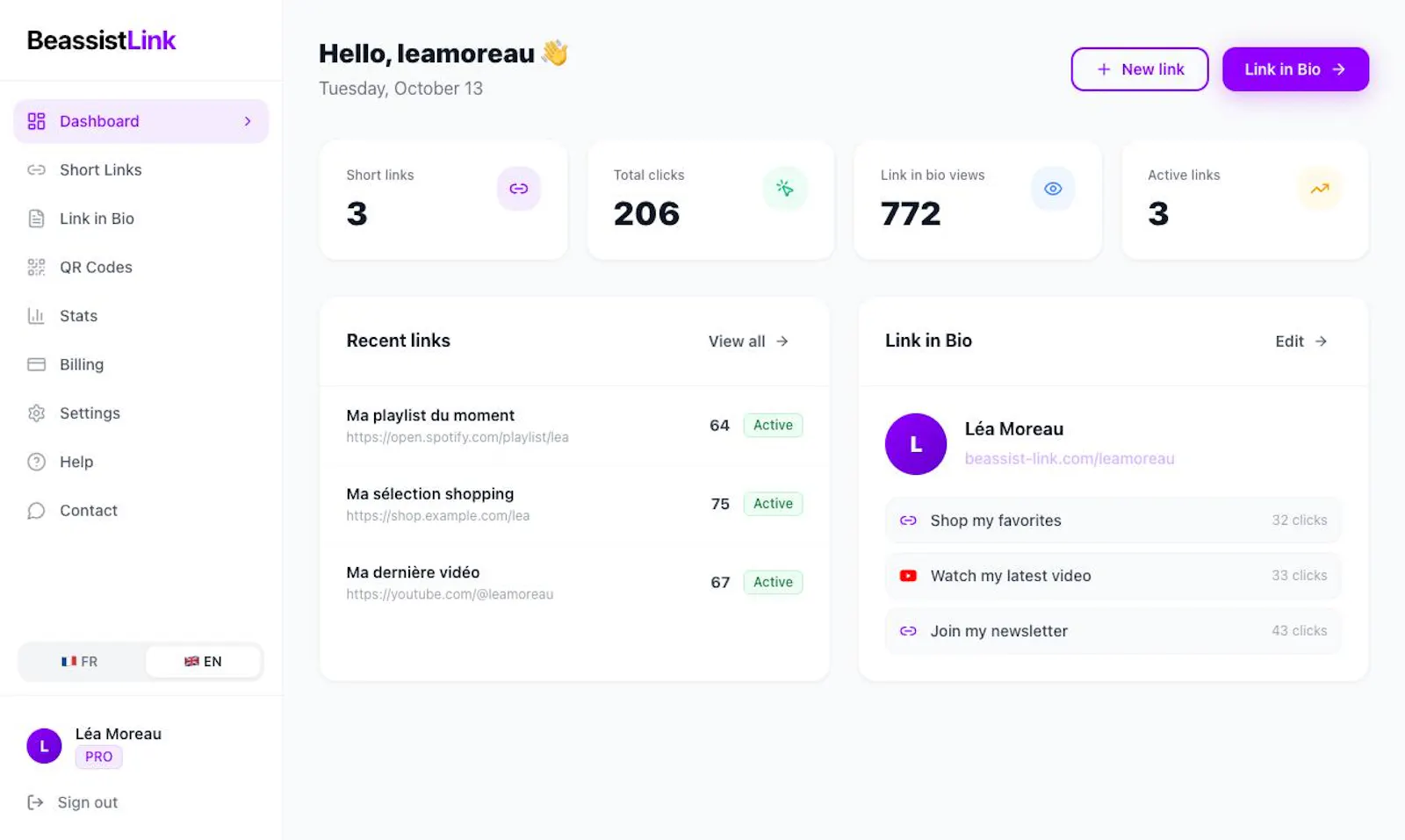
Task: Open QR Codes section
Action: coord(140,267)
